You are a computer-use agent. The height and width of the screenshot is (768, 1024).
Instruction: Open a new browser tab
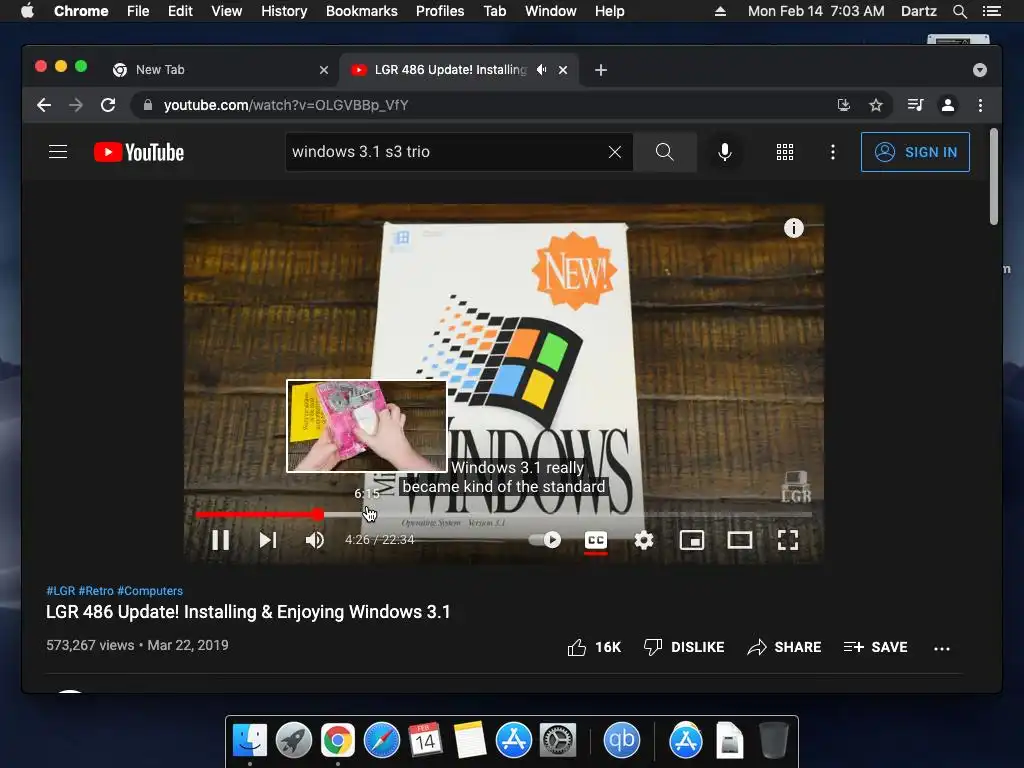click(601, 70)
